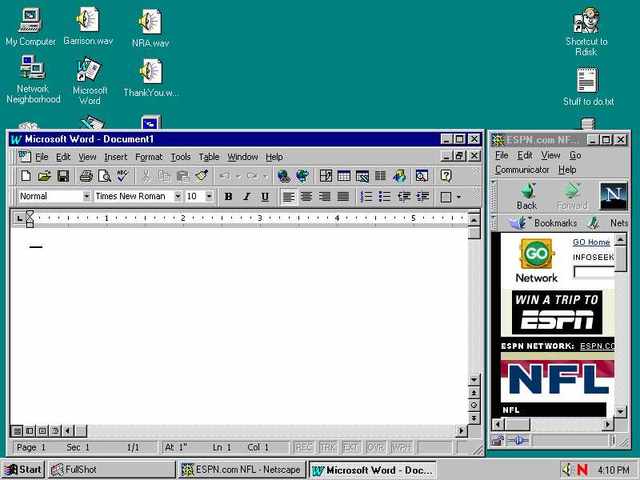Click the Win a Trip to ESPN banner
640x480 pixels.
(x=557, y=312)
